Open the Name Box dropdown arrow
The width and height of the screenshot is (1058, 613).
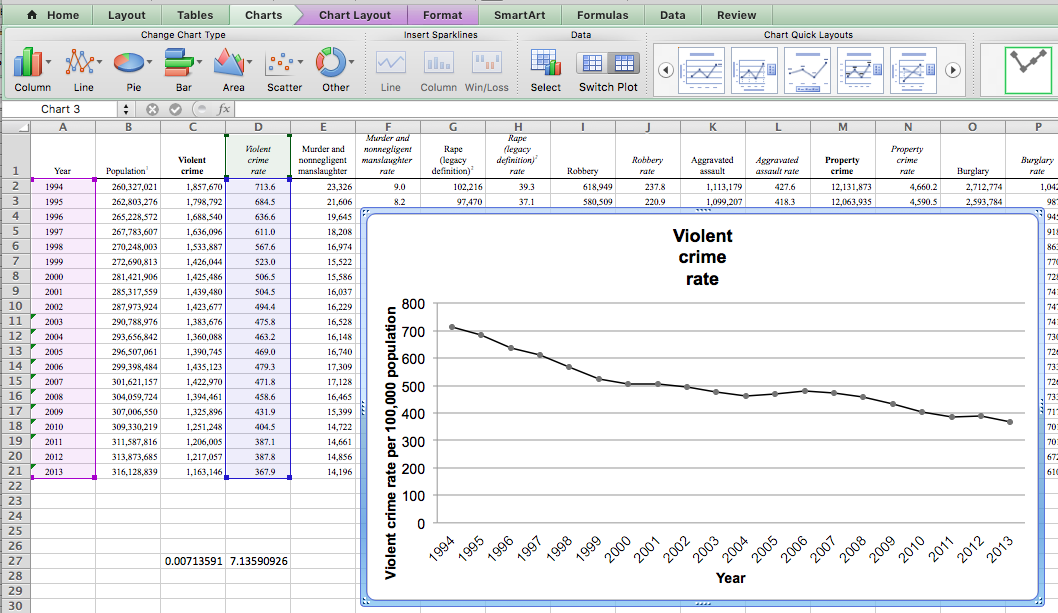(x=126, y=109)
